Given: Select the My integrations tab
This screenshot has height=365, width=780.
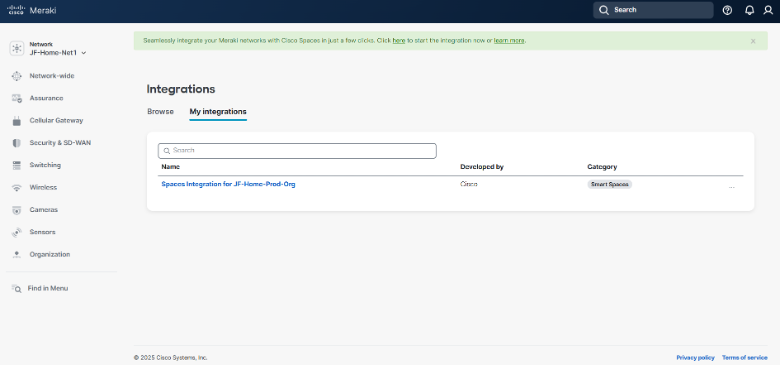Looking at the screenshot, I should 218,111.
